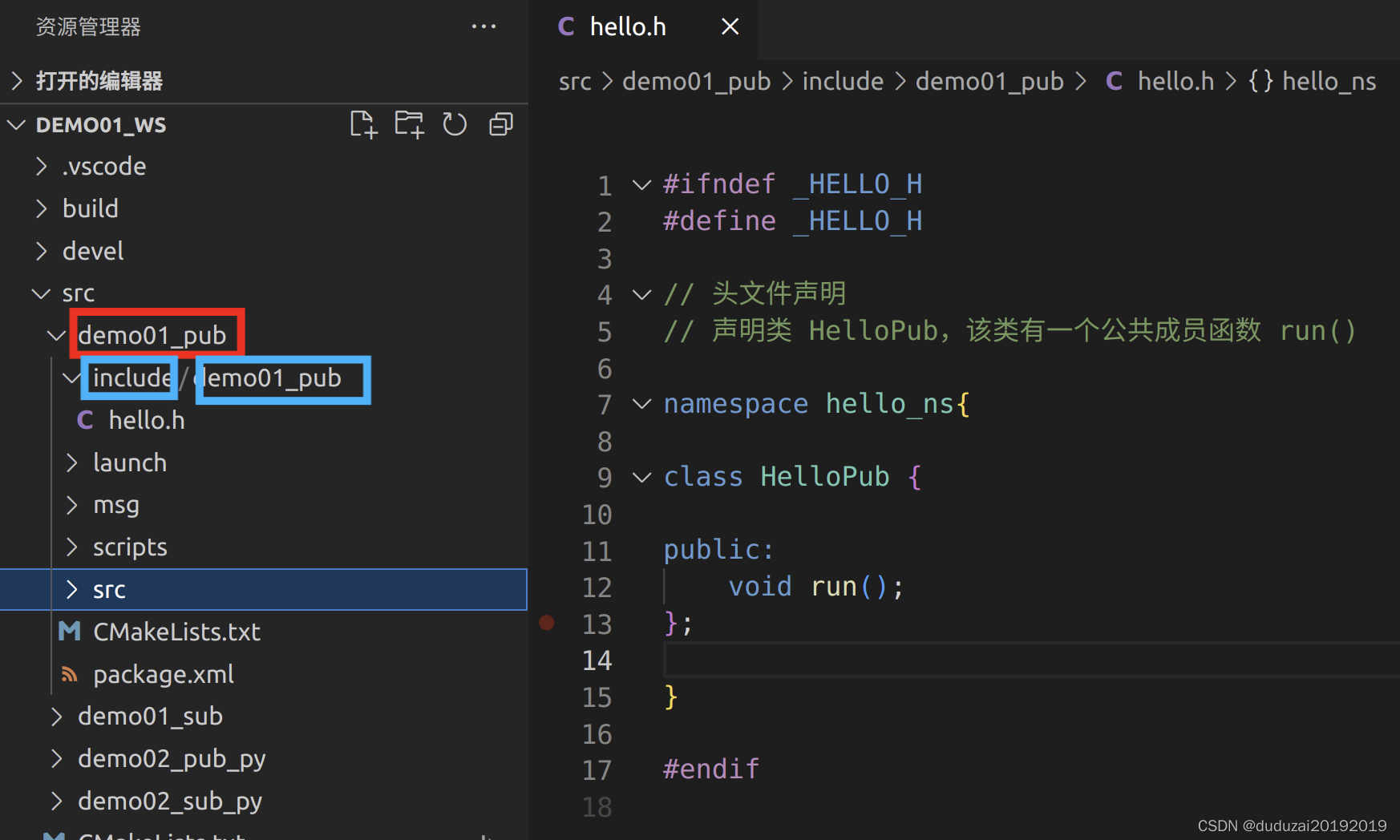The width and height of the screenshot is (1400, 840).
Task: Expand the .vscode folder
Action: click(x=42, y=166)
